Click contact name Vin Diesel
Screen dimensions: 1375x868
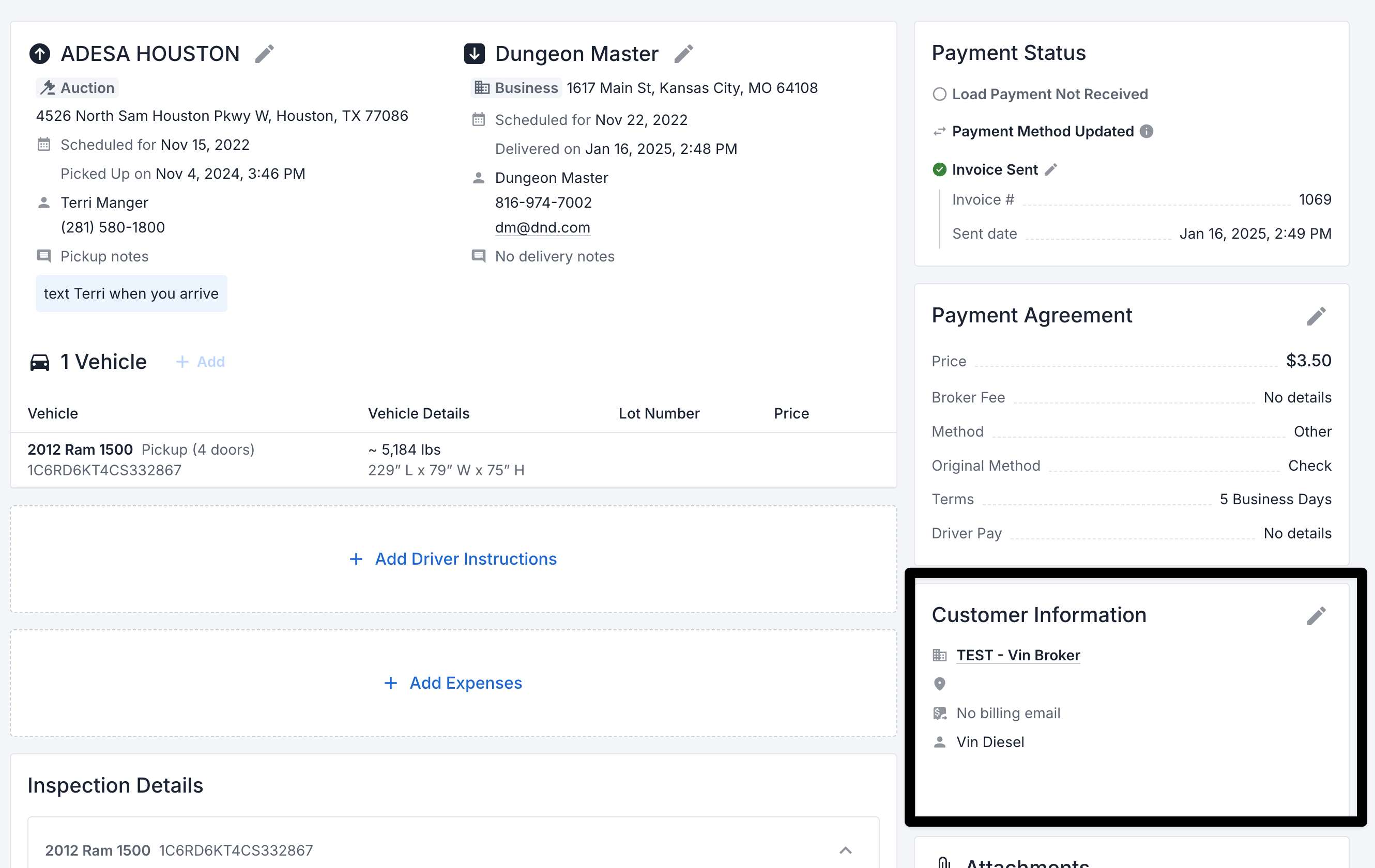pyautogui.click(x=990, y=742)
